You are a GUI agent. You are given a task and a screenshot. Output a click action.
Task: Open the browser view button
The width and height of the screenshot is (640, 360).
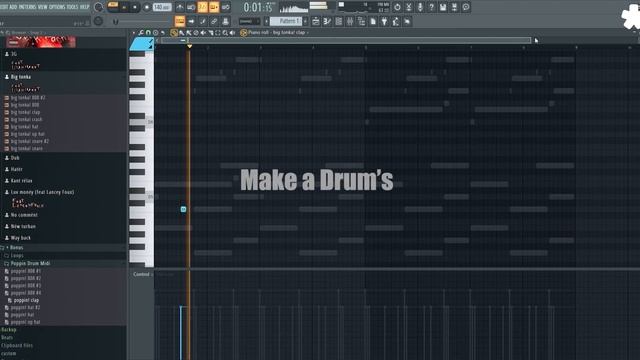click(361, 21)
